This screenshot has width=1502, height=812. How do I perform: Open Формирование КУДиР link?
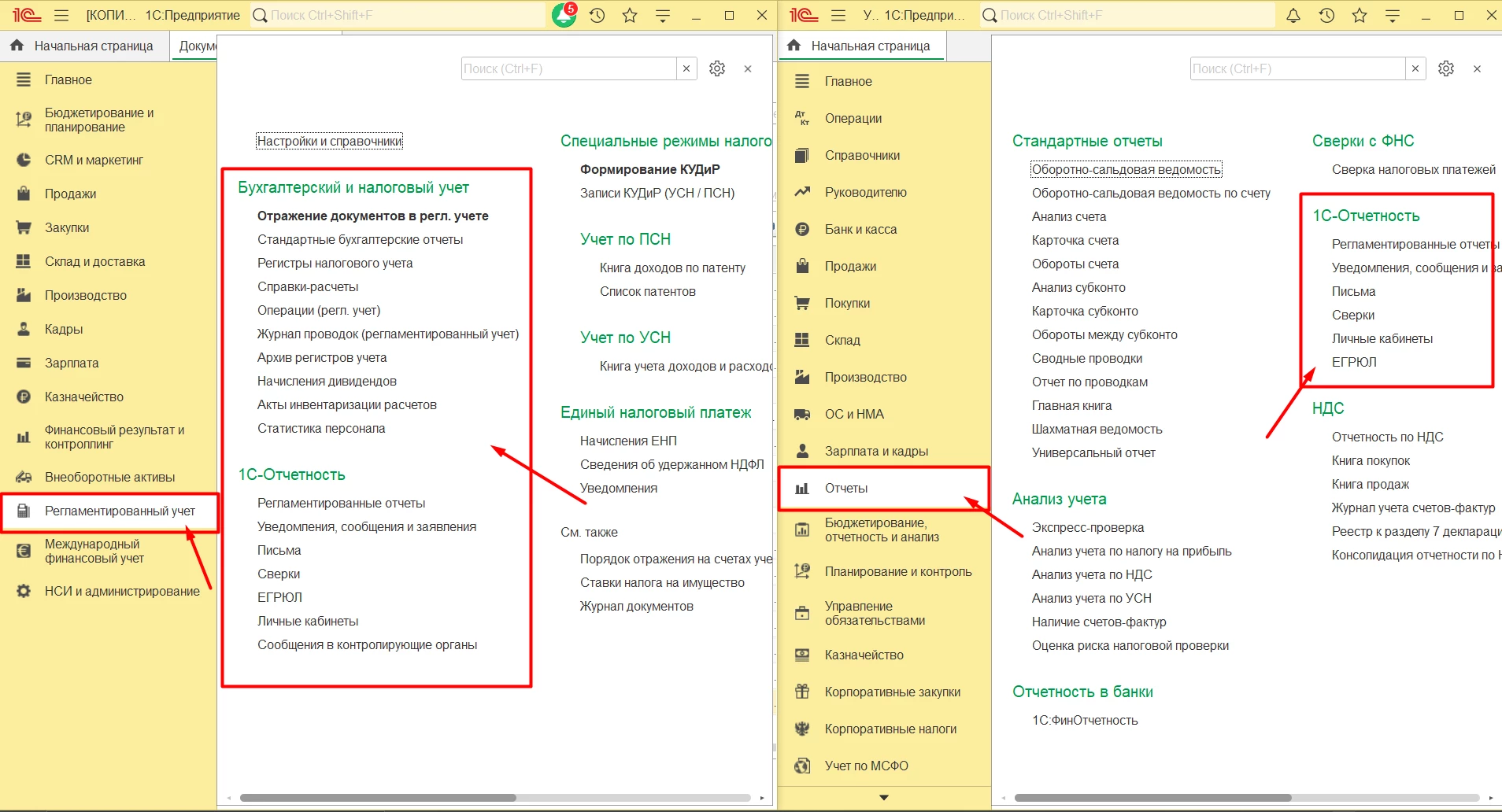click(650, 169)
